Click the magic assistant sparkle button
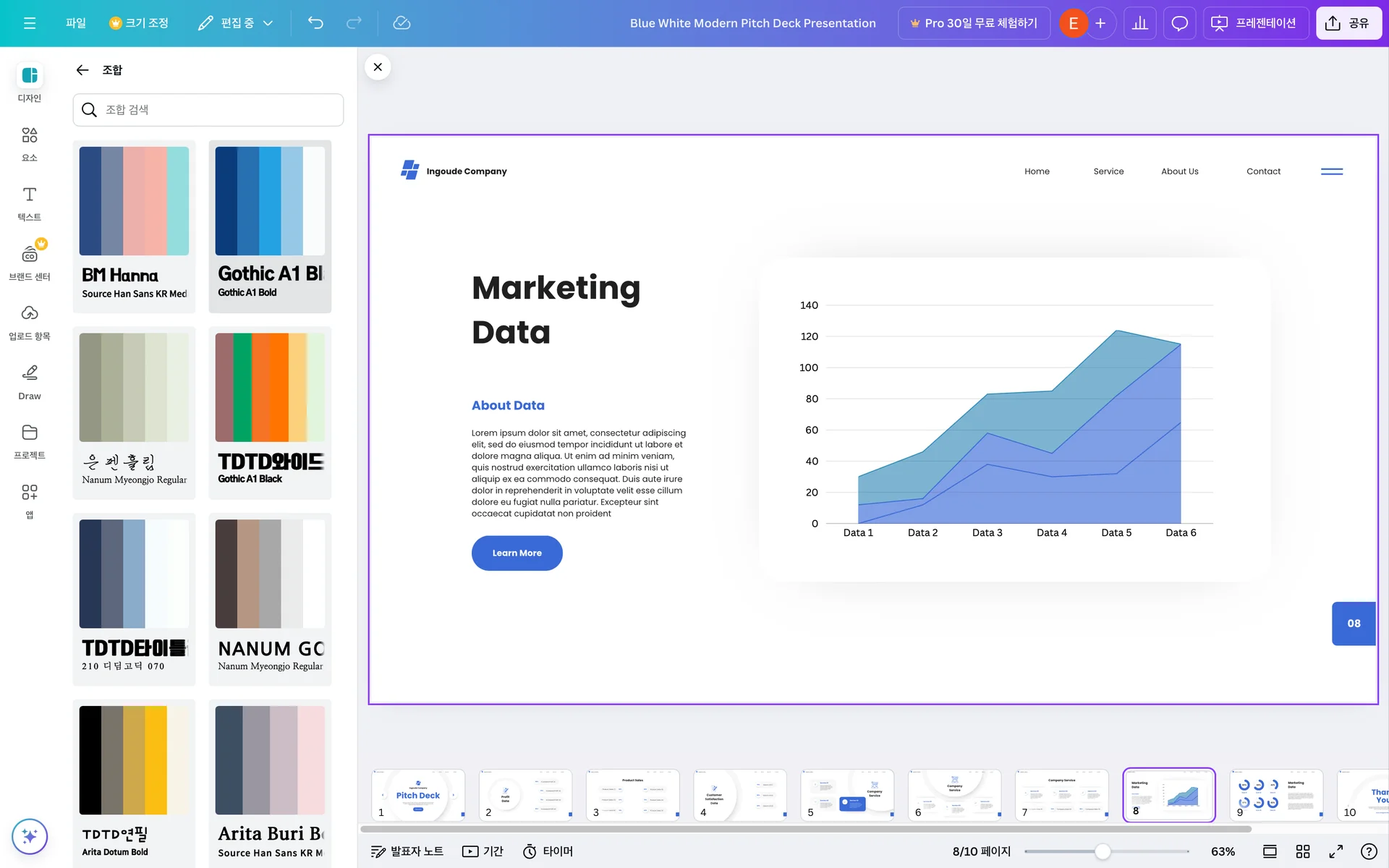Image resolution: width=1389 pixels, height=868 pixels. pyautogui.click(x=30, y=836)
